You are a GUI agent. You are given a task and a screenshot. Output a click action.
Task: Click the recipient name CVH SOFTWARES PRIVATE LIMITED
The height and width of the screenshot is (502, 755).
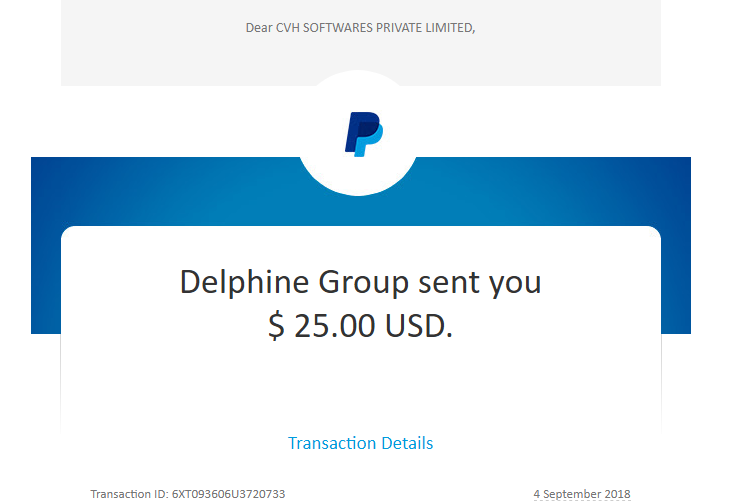375,28
